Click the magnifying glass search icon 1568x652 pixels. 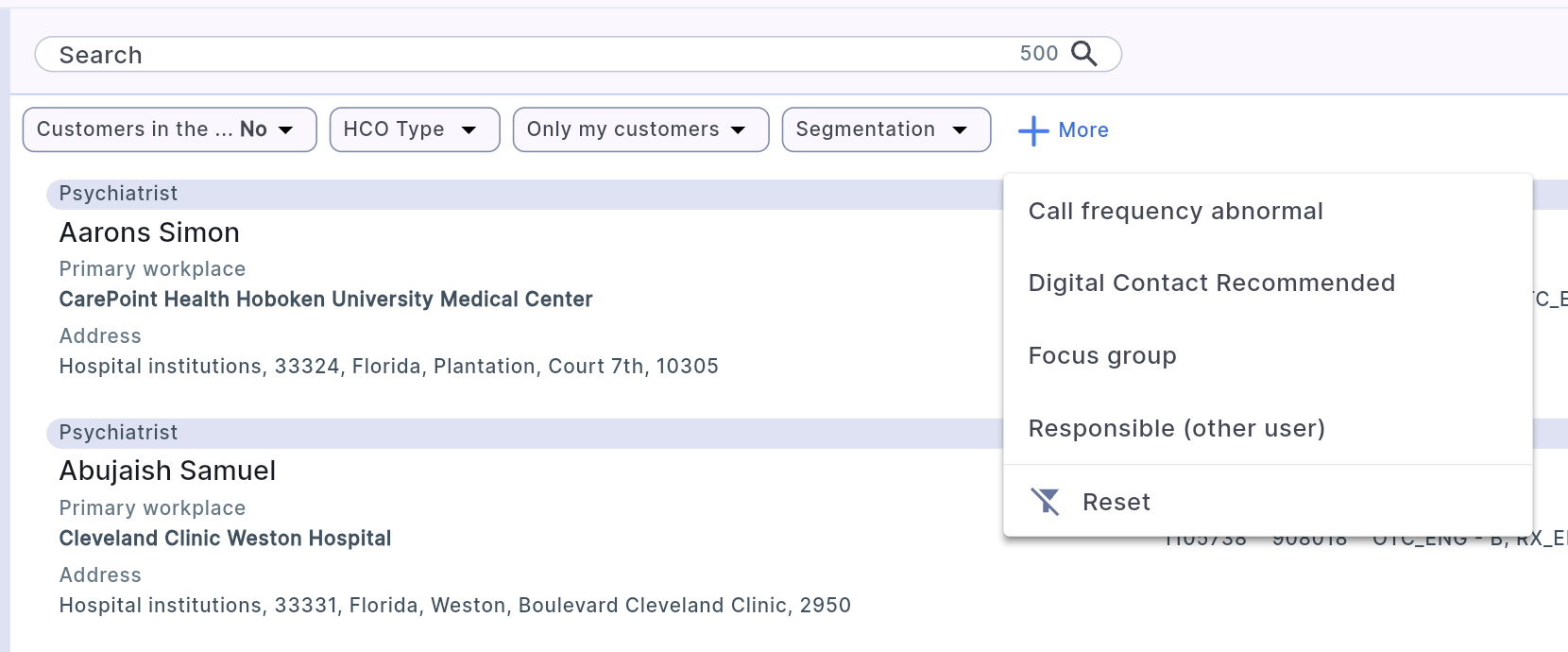(1084, 54)
